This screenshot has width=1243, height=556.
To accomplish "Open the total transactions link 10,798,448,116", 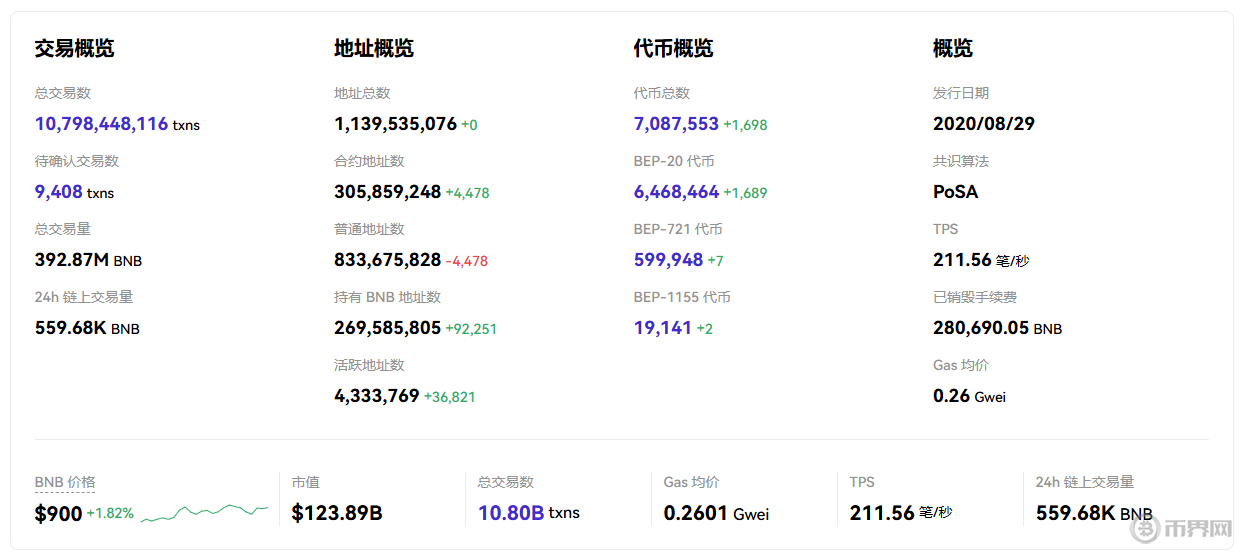I will (x=101, y=124).
